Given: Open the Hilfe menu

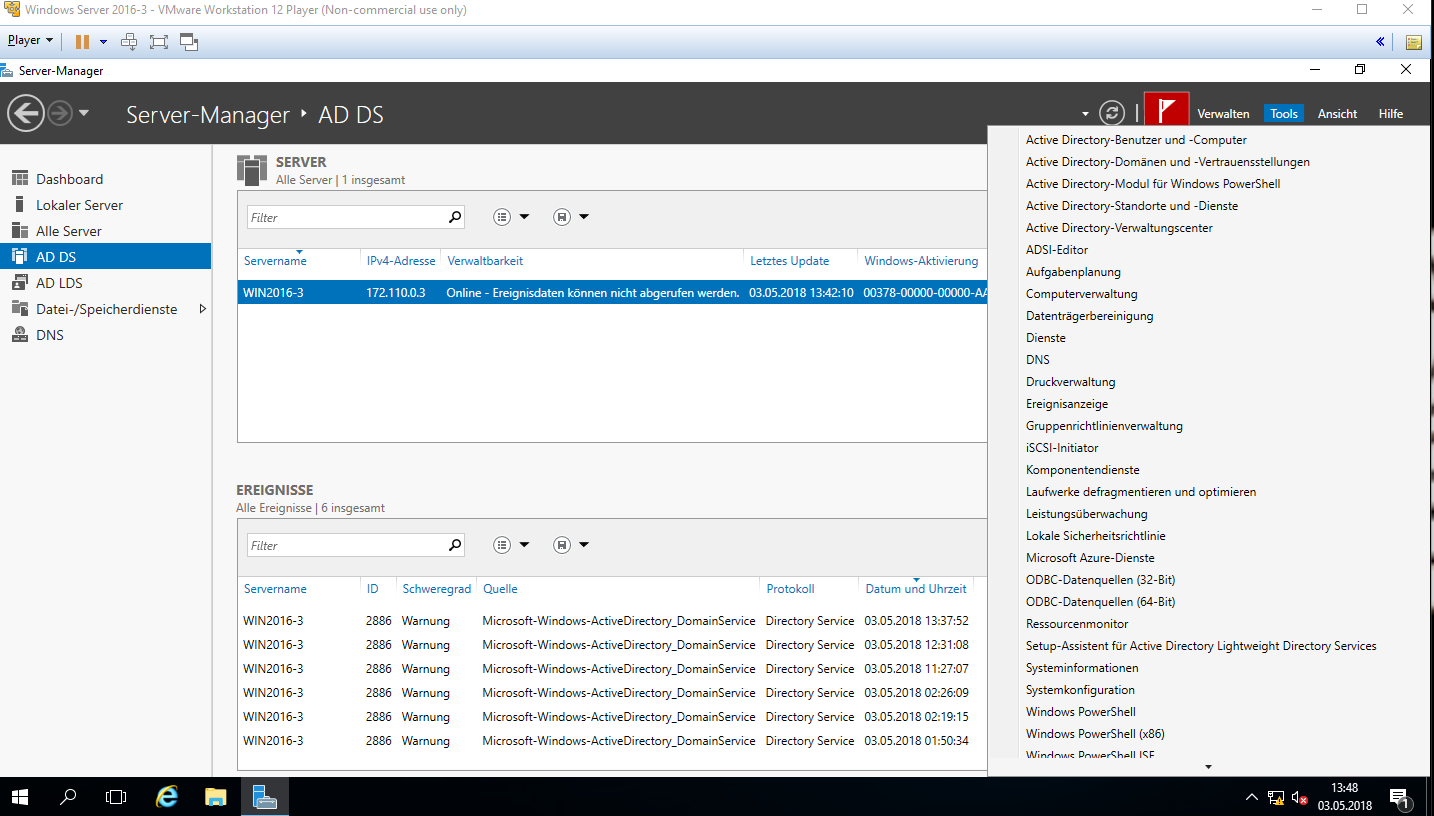Looking at the screenshot, I should pos(1391,114).
